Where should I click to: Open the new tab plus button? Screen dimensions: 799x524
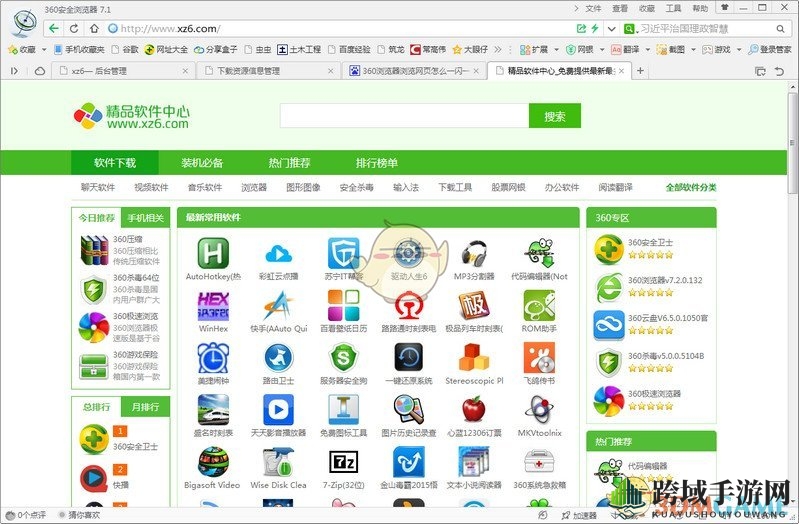641,71
